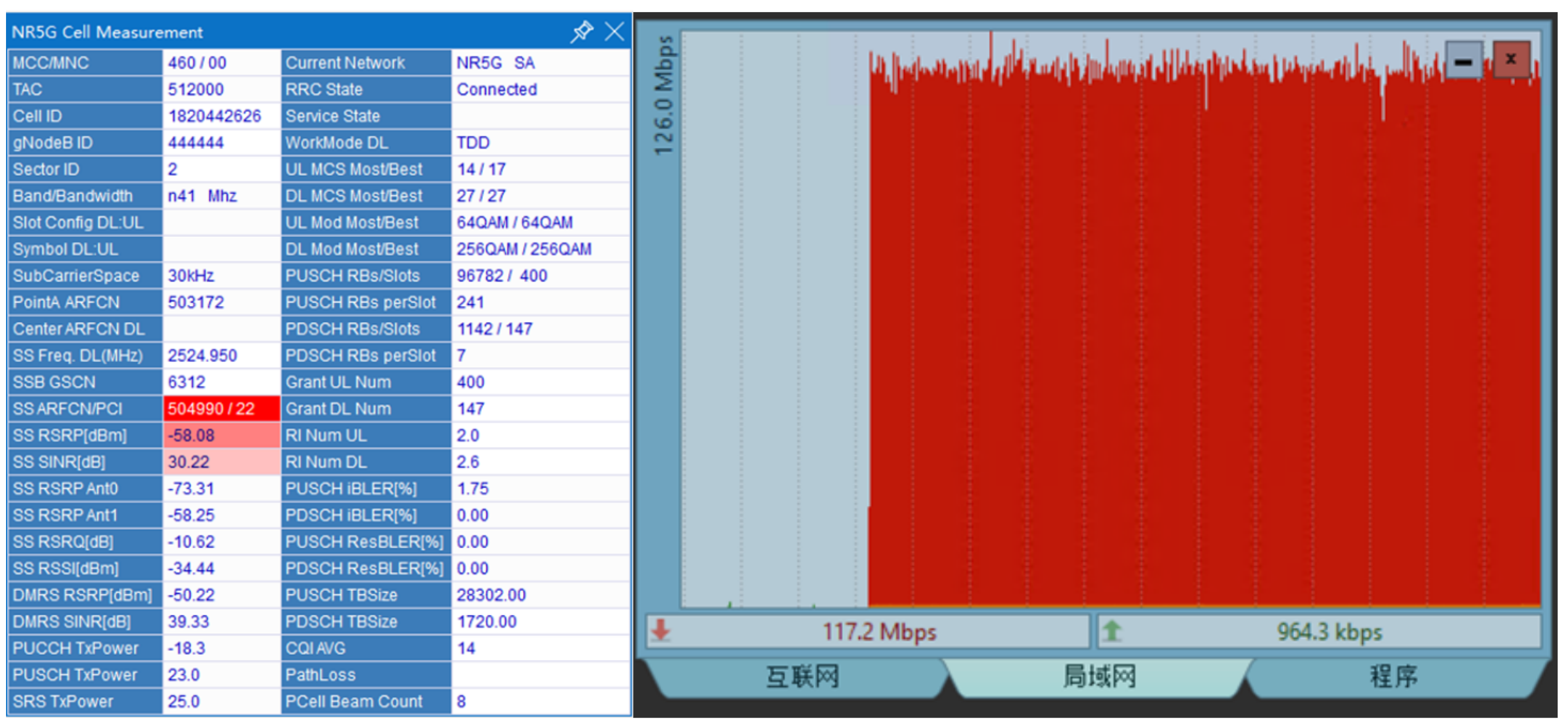Click the PointA ARFCN value 503172

pos(196,302)
